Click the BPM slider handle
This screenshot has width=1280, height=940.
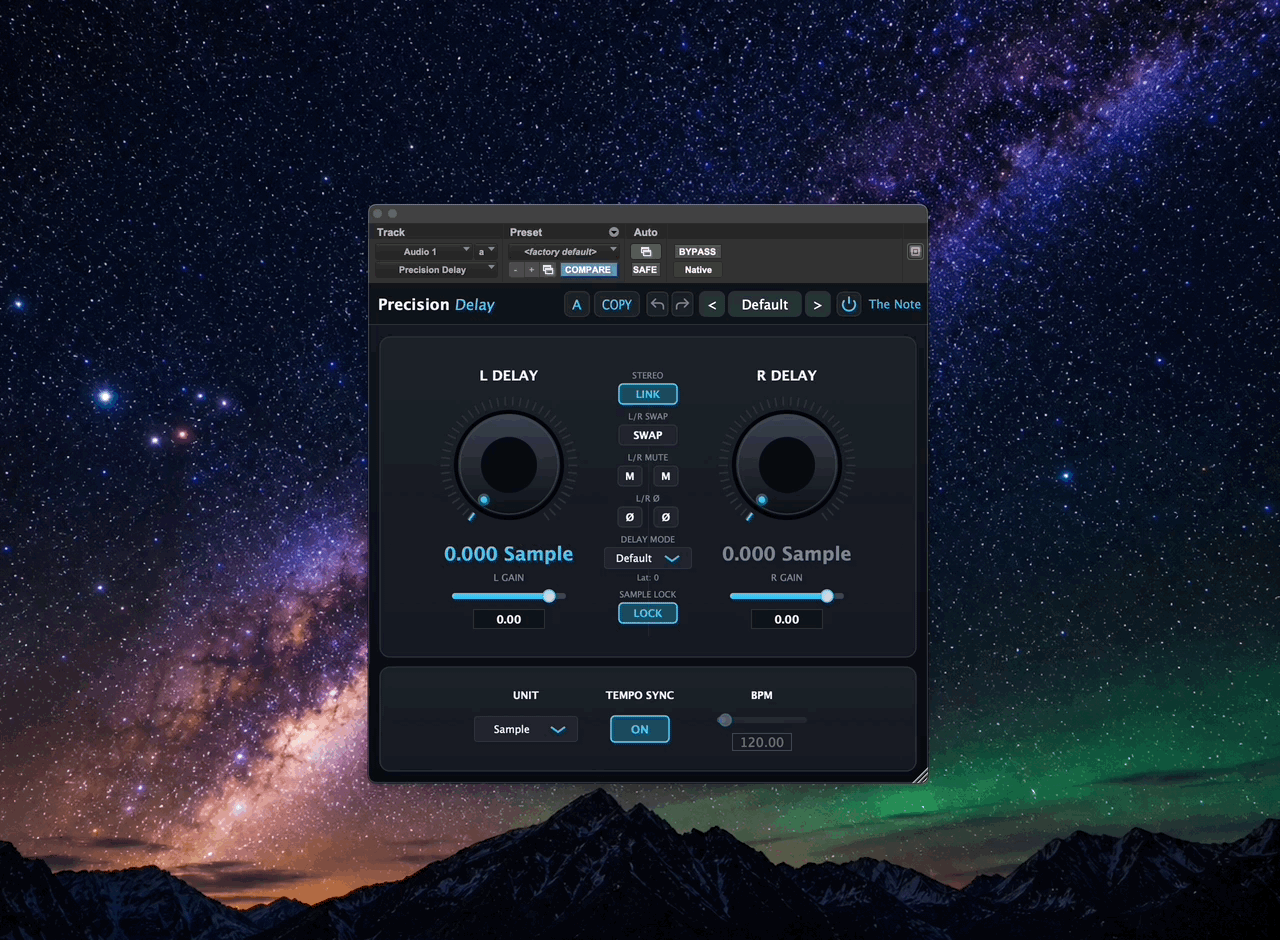coord(725,720)
